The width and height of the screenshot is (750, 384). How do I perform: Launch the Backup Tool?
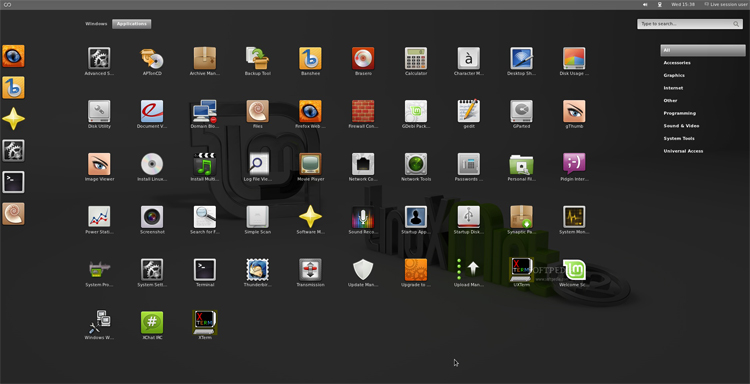click(258, 58)
